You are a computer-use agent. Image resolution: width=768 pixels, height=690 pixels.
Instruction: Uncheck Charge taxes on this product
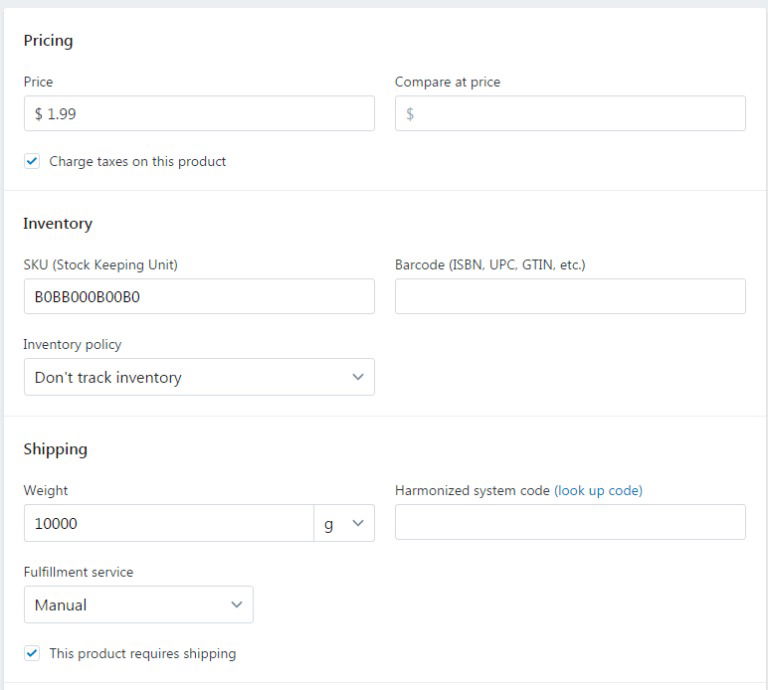point(32,161)
